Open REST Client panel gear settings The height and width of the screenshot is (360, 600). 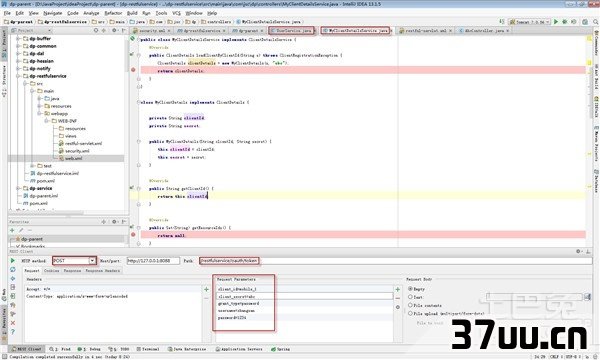(x=579, y=251)
